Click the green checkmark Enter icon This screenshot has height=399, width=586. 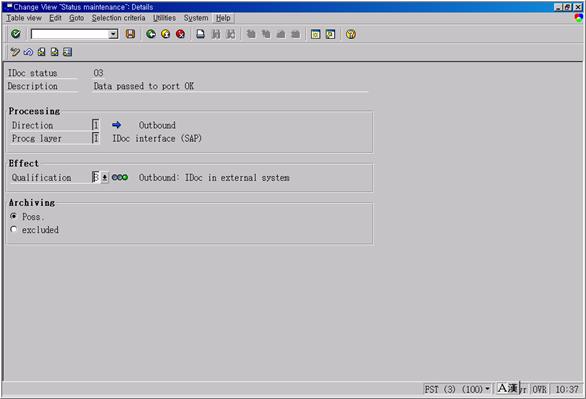tap(16, 34)
